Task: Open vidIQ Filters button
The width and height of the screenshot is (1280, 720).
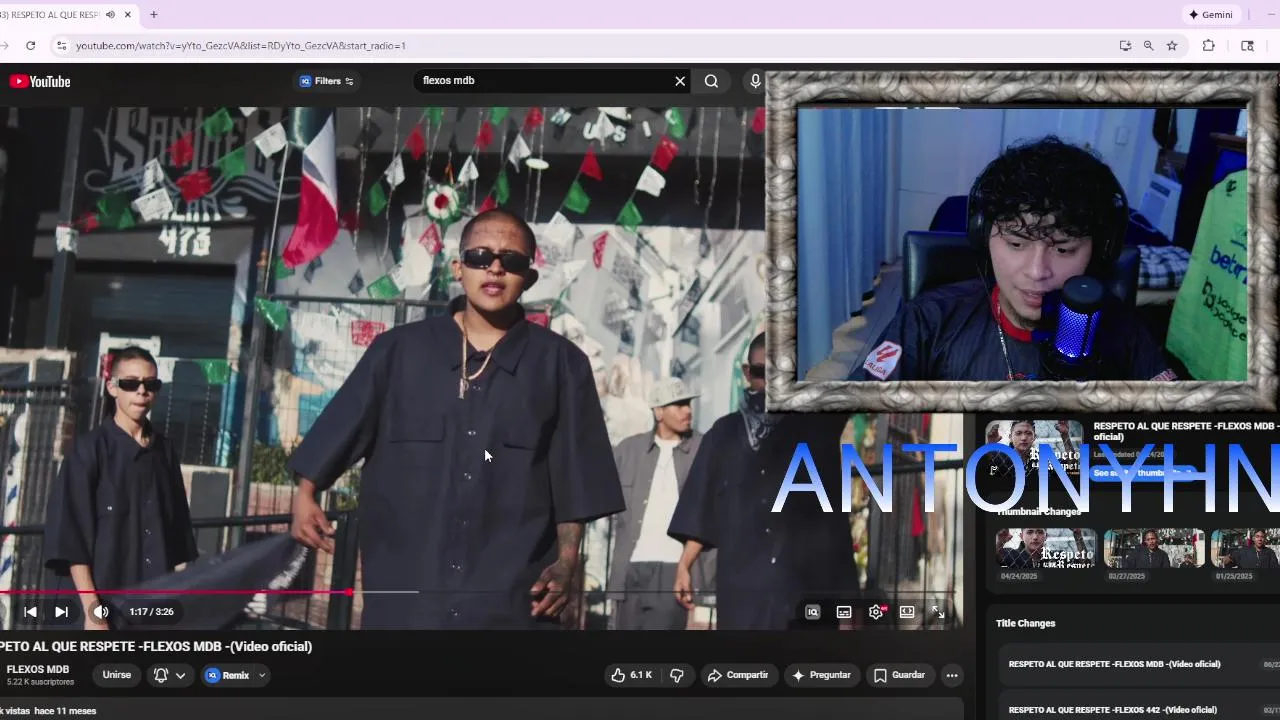Action: tap(327, 81)
